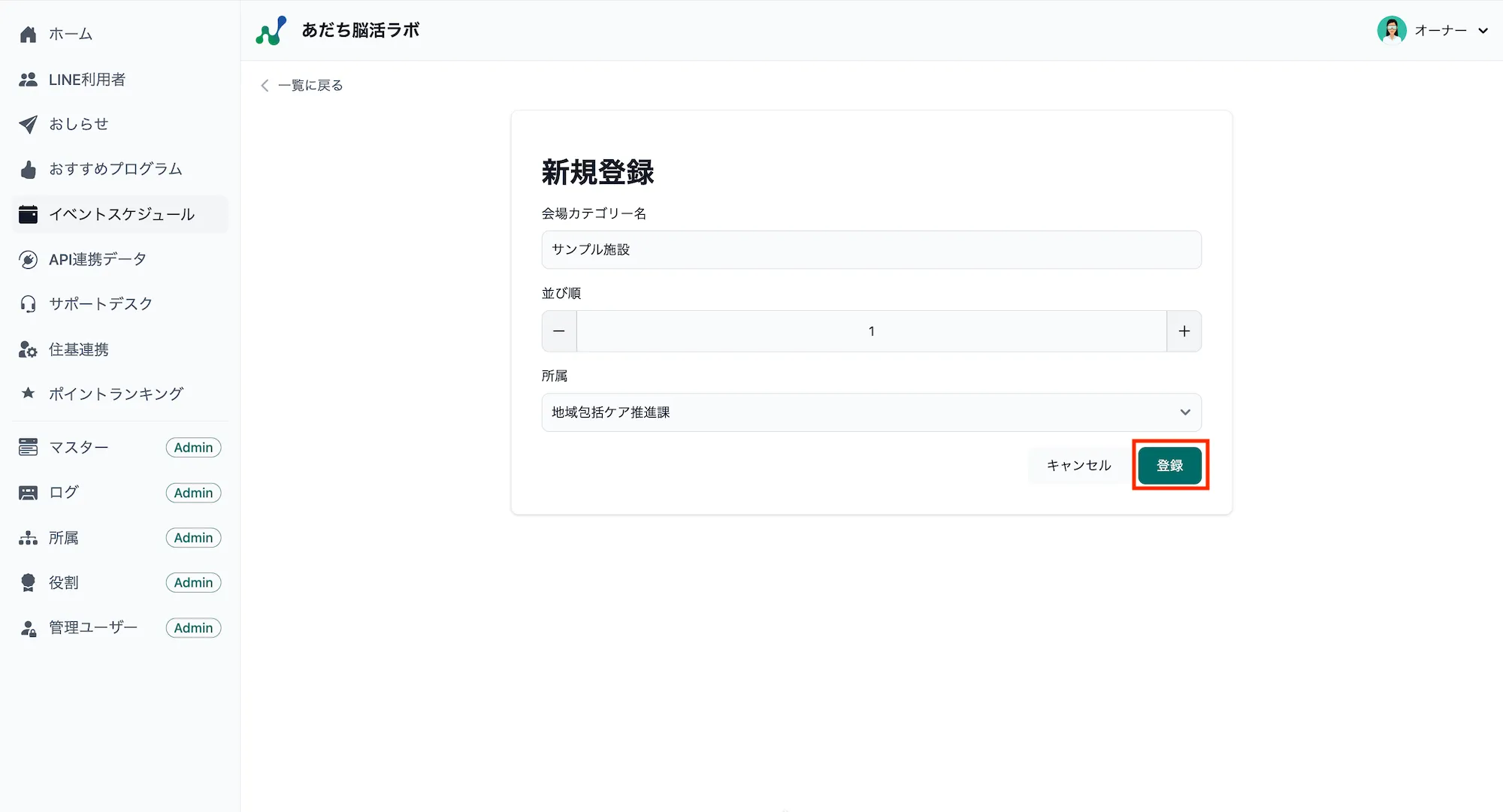The width and height of the screenshot is (1503, 812).
Task: Click the おしらせ paper plane icon
Action: [x=28, y=124]
